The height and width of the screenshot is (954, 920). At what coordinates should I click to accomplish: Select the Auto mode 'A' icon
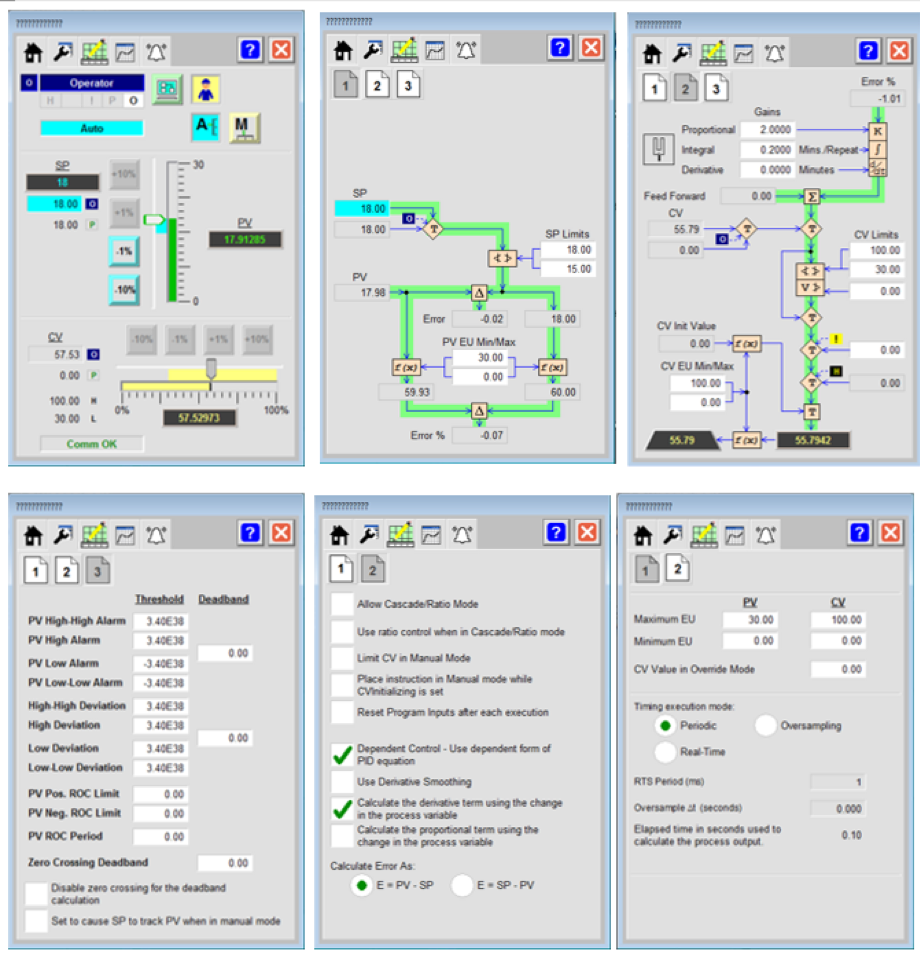pyautogui.click(x=206, y=128)
